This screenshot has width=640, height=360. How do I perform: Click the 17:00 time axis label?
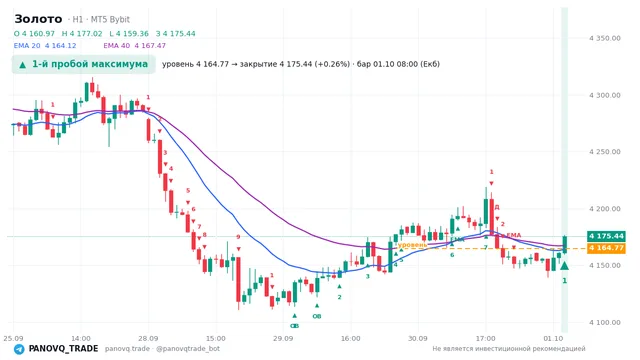pyautogui.click(x=486, y=338)
